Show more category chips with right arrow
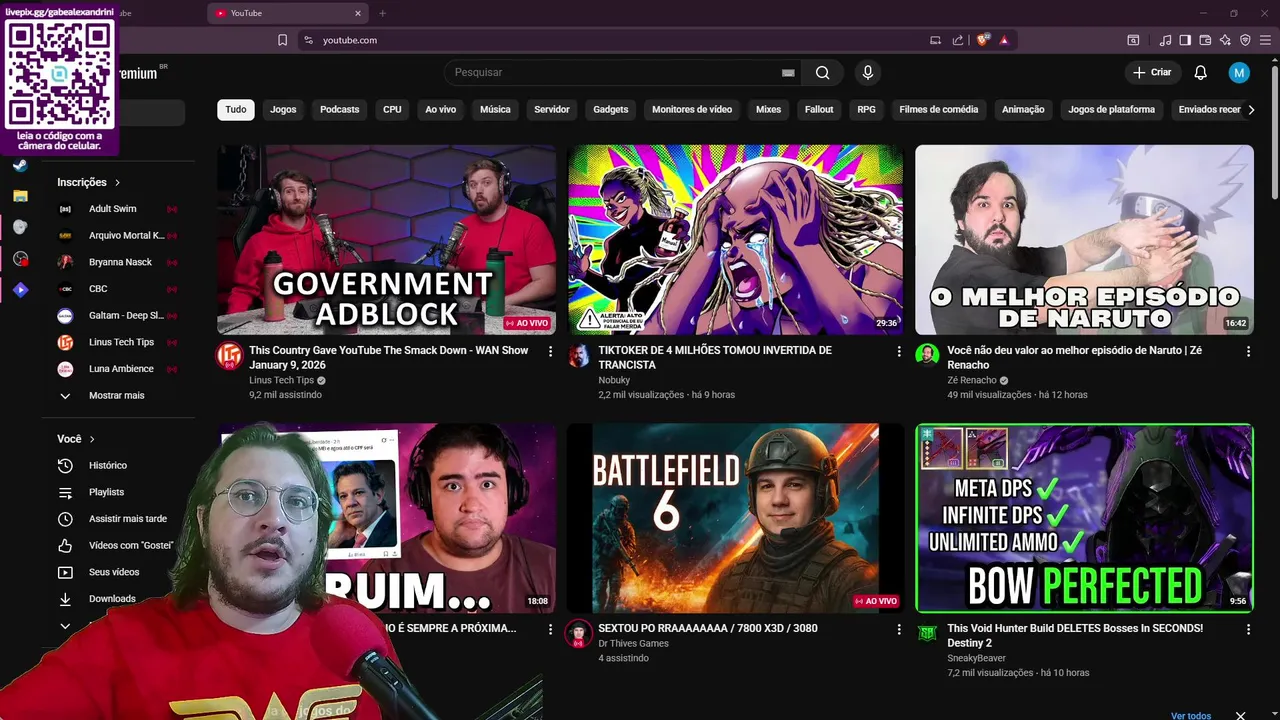The width and height of the screenshot is (1280, 720). (x=1250, y=110)
